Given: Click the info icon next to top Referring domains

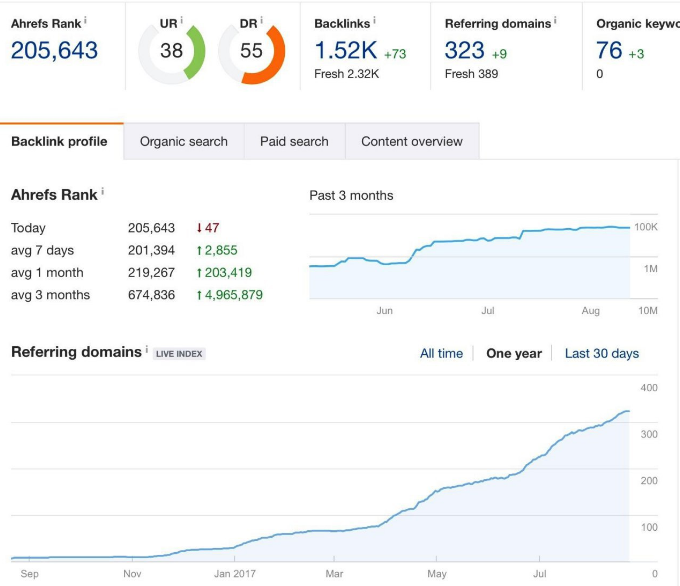Looking at the screenshot, I should tap(555, 20).
